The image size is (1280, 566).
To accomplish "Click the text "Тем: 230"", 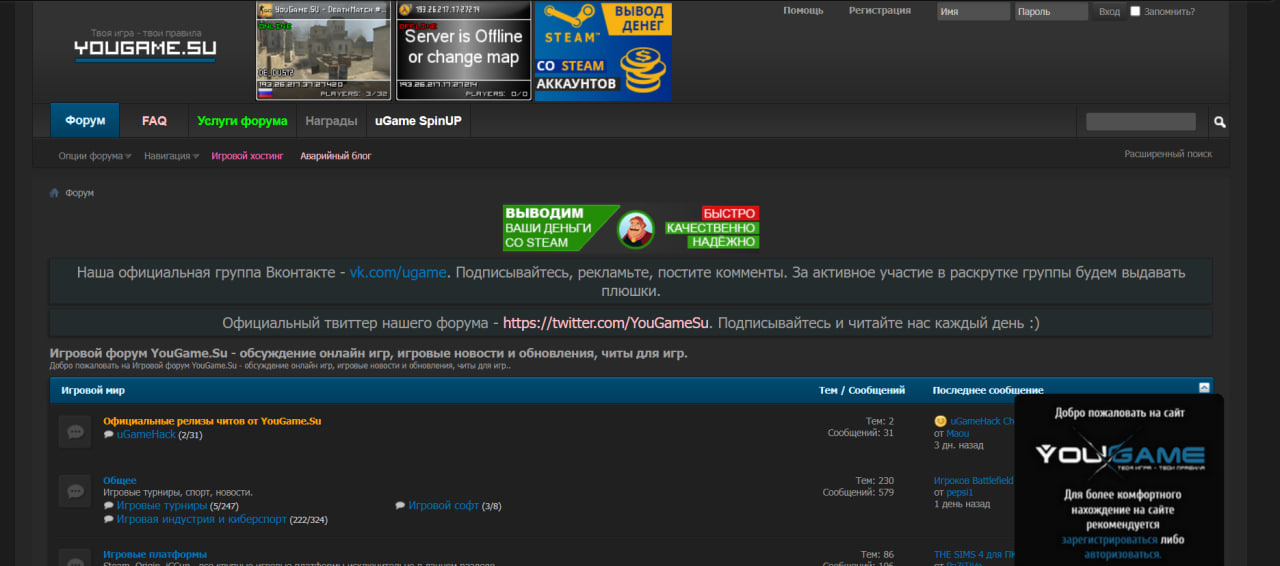I will click(x=875, y=481).
